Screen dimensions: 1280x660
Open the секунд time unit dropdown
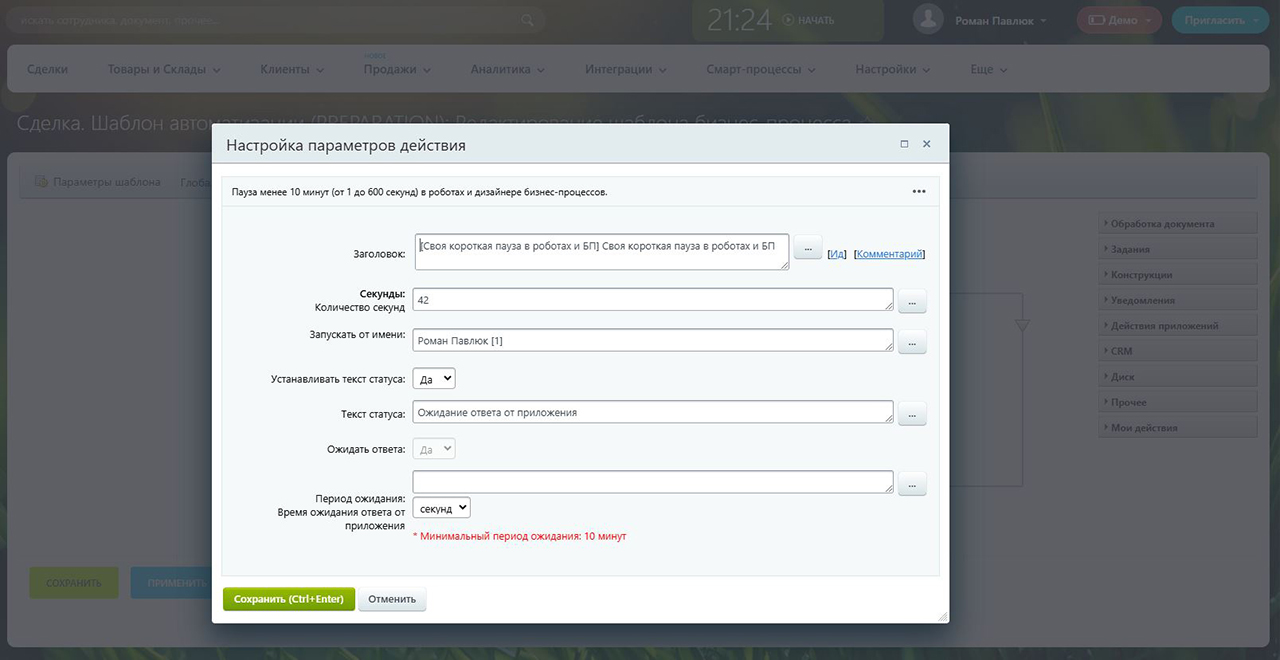click(x=441, y=509)
